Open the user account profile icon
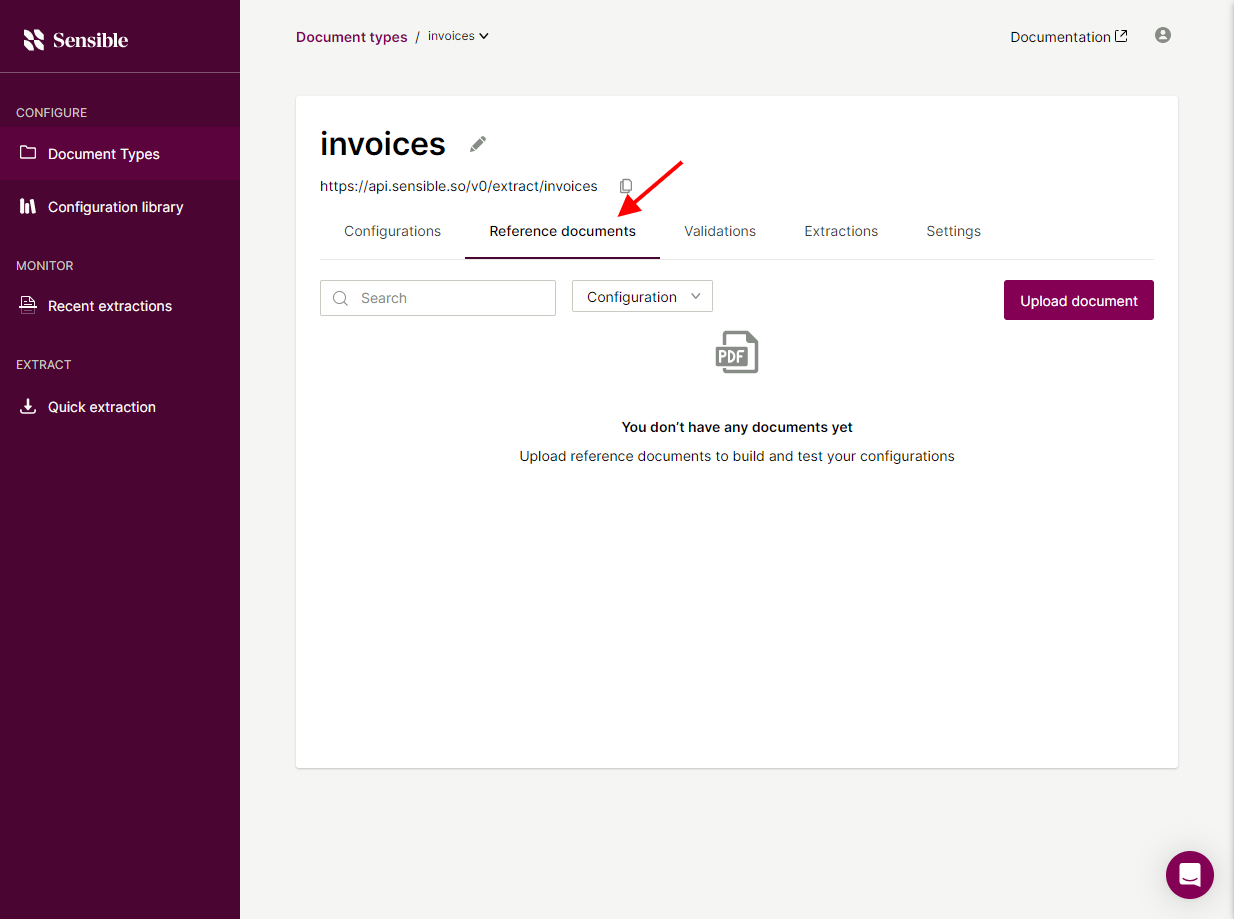The width and height of the screenshot is (1234, 919). pos(1162,35)
